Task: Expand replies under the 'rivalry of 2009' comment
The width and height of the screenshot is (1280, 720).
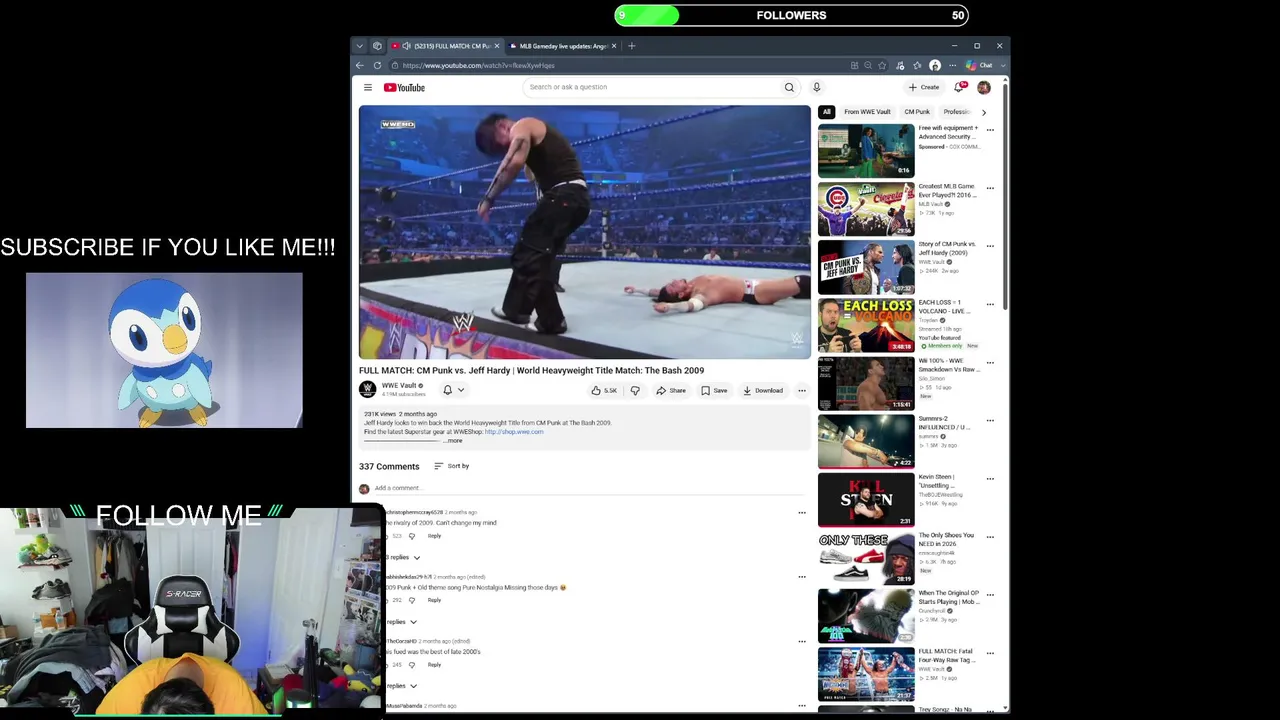Action: pyautogui.click(x=404, y=557)
